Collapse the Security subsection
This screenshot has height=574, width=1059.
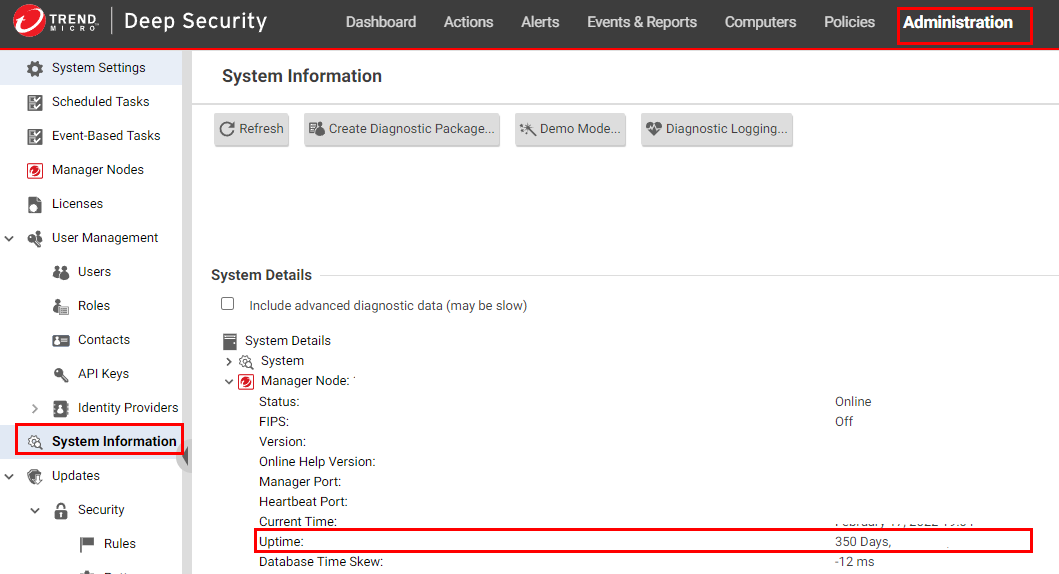pyautogui.click(x=35, y=511)
